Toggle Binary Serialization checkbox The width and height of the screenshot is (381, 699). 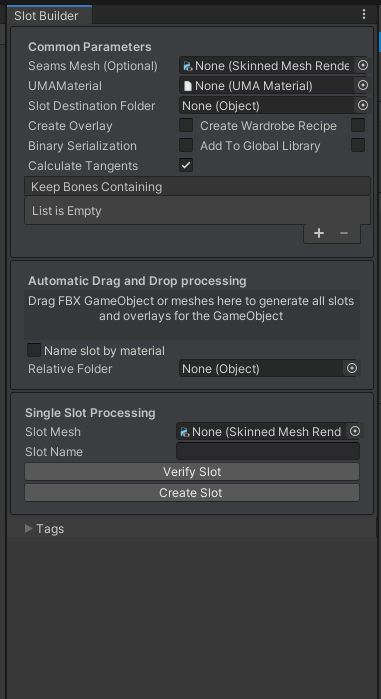[x=186, y=145]
